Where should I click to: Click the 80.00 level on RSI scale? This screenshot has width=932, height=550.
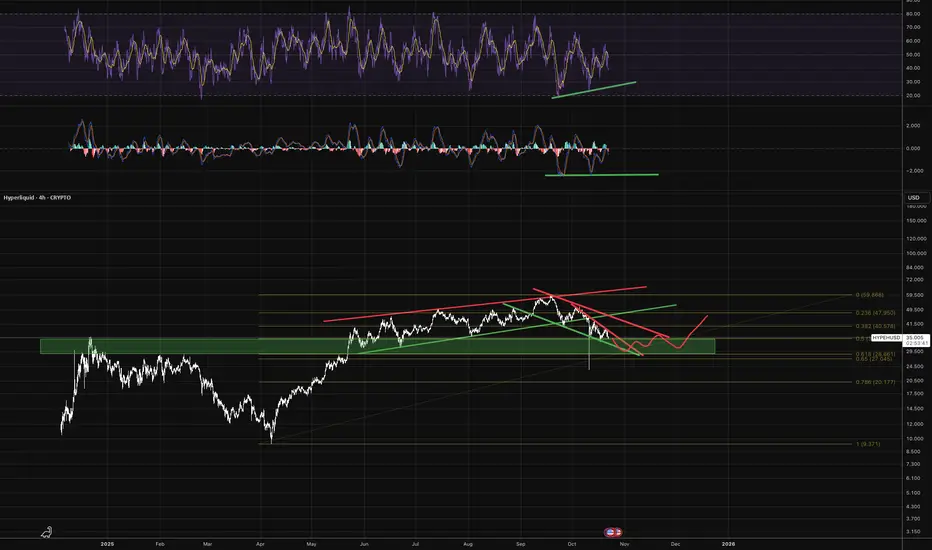click(x=914, y=14)
